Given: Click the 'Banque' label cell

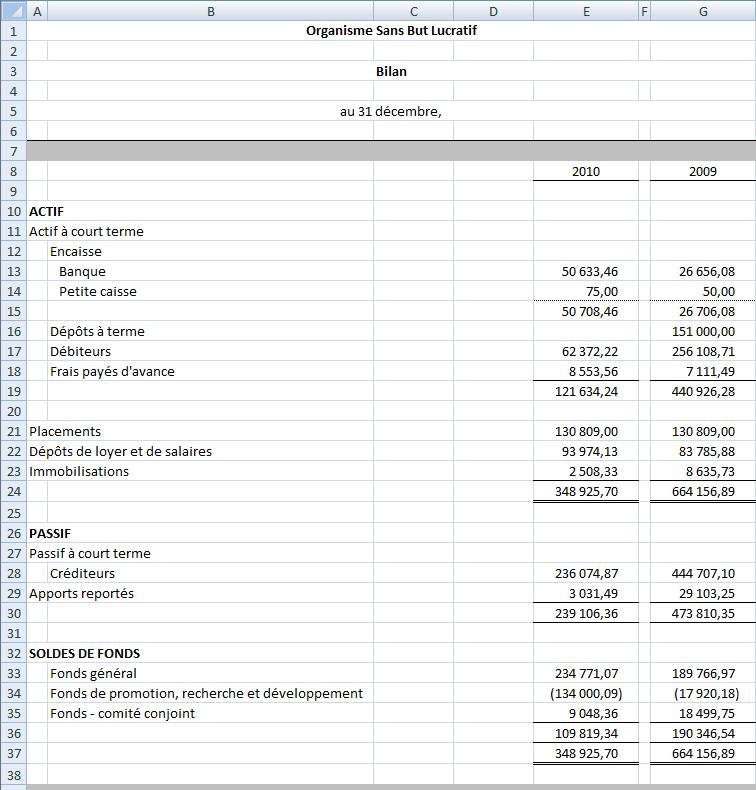Looking at the screenshot, I should tap(82, 271).
